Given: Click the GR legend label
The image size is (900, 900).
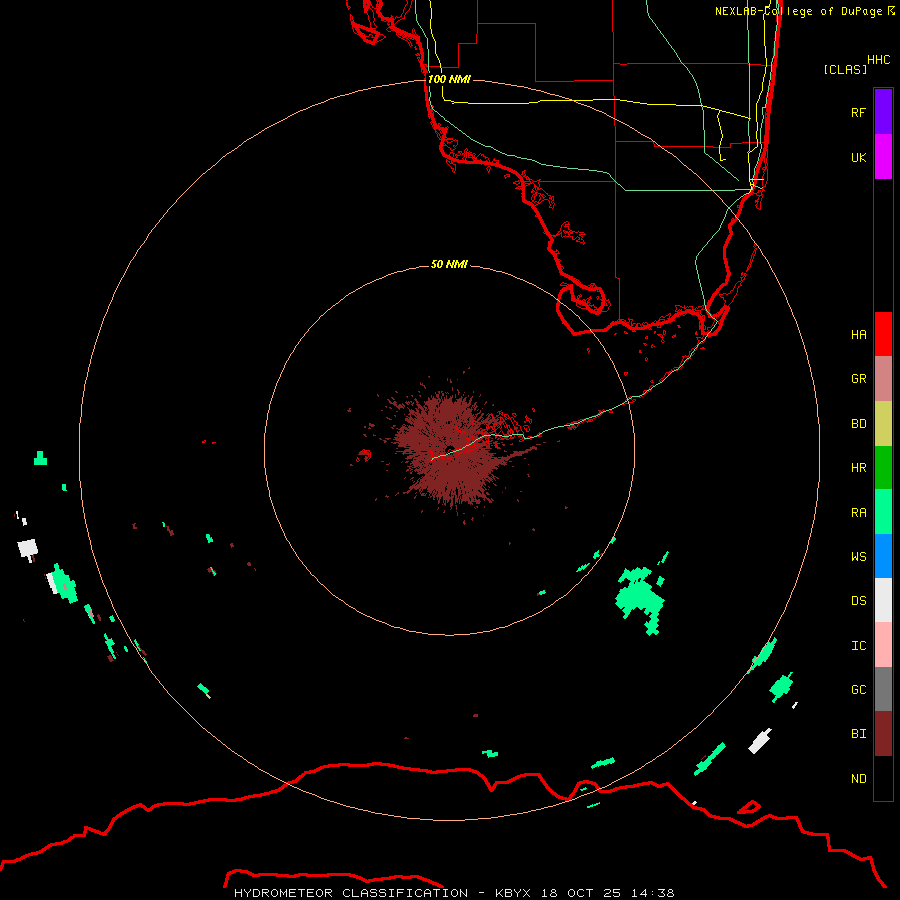Looking at the screenshot, I should 858,379.
